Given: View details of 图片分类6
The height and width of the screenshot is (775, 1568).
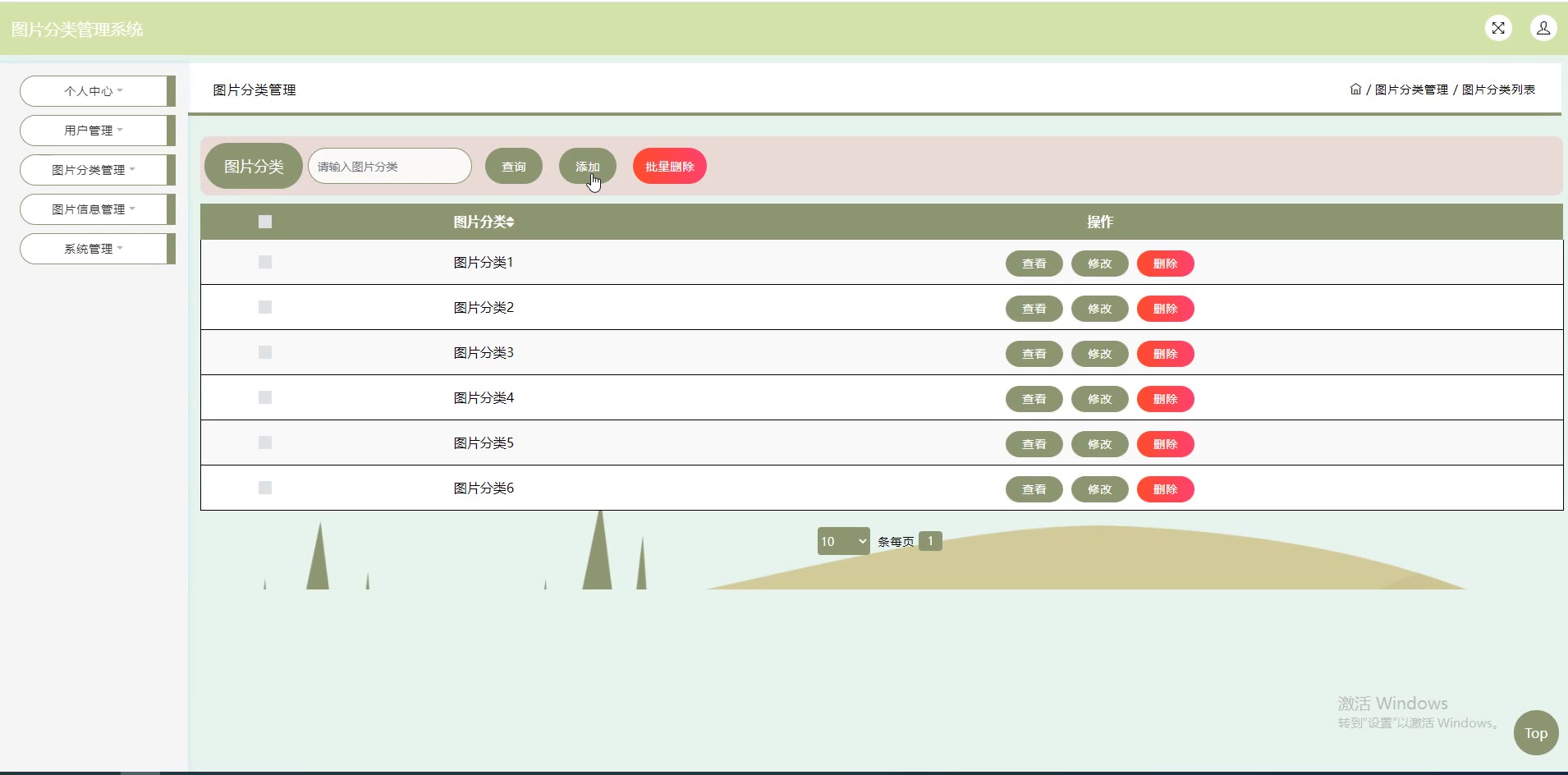Looking at the screenshot, I should [1034, 489].
